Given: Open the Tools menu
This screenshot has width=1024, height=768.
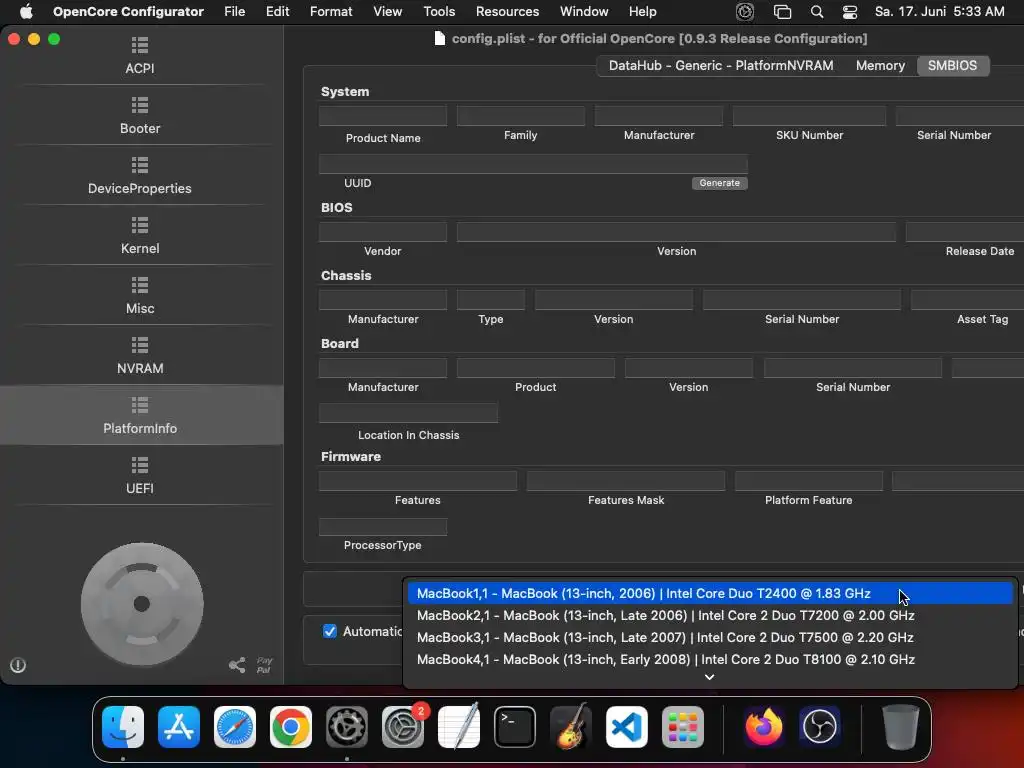Looking at the screenshot, I should pyautogui.click(x=439, y=11).
